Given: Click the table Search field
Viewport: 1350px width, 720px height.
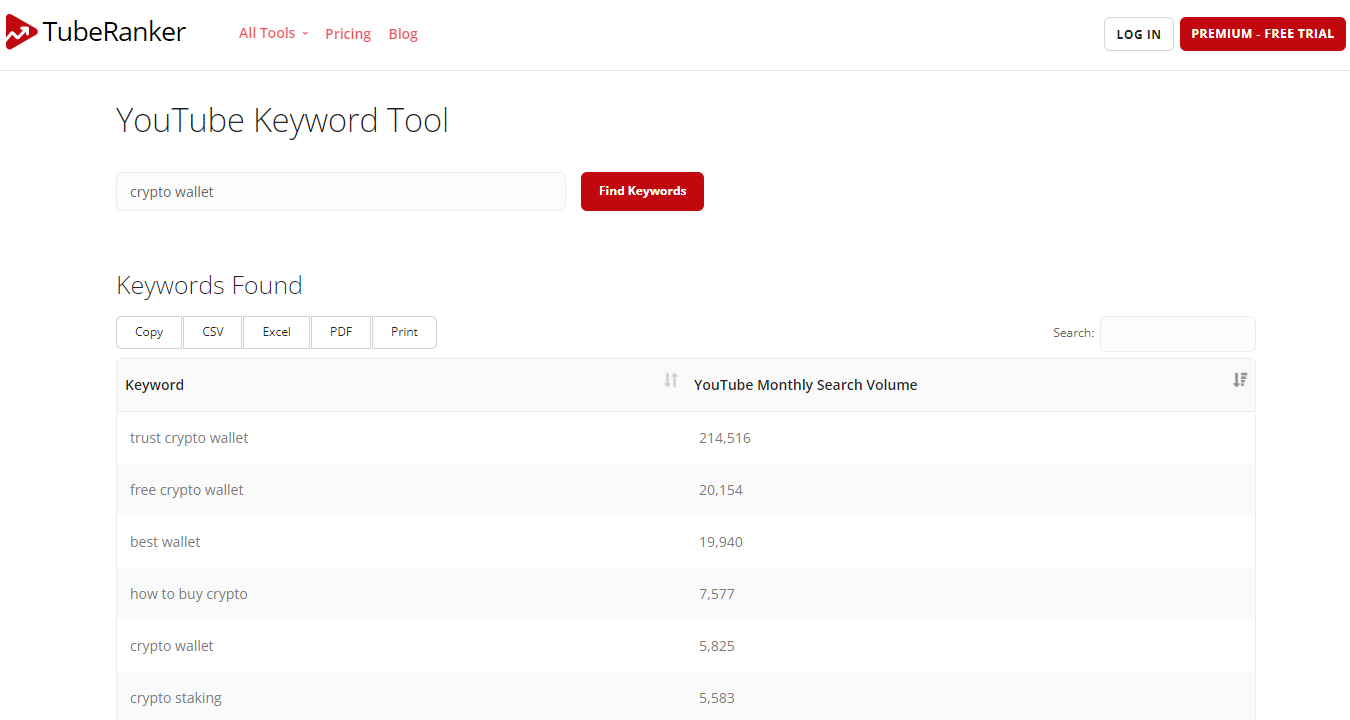Looking at the screenshot, I should 1177,334.
